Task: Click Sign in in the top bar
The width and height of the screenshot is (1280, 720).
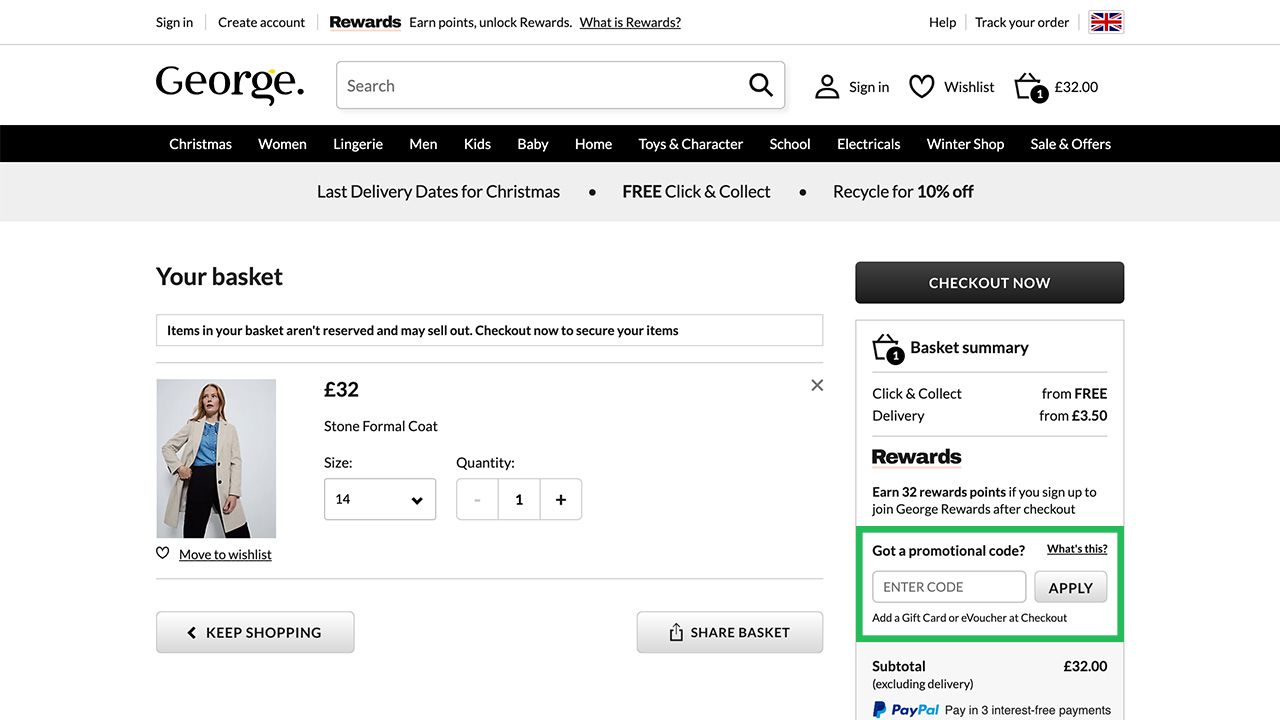Action: click(x=174, y=22)
